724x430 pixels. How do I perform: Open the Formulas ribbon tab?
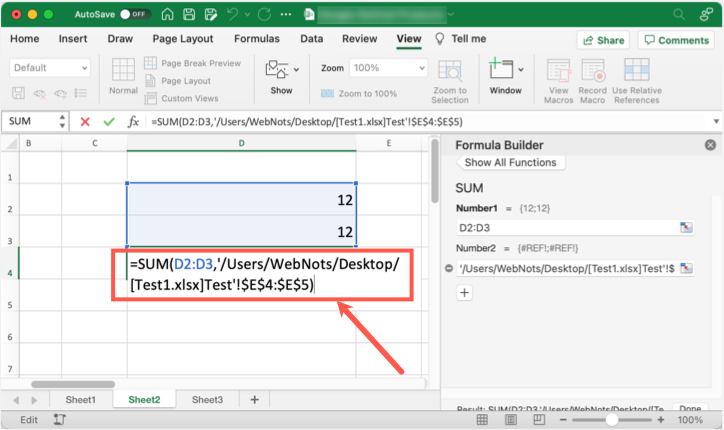pos(257,39)
